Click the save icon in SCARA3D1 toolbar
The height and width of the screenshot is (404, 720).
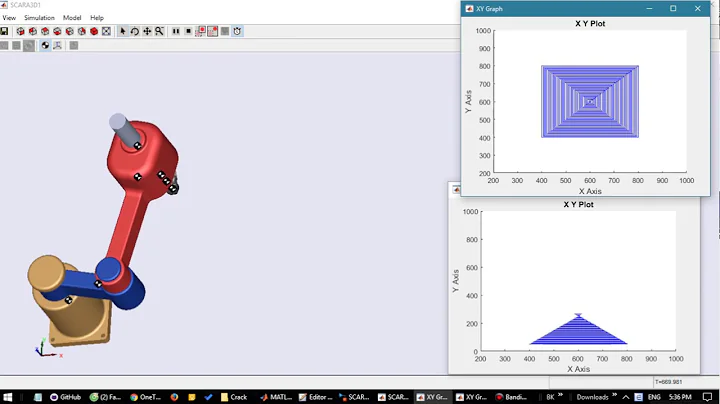pos(4,31)
